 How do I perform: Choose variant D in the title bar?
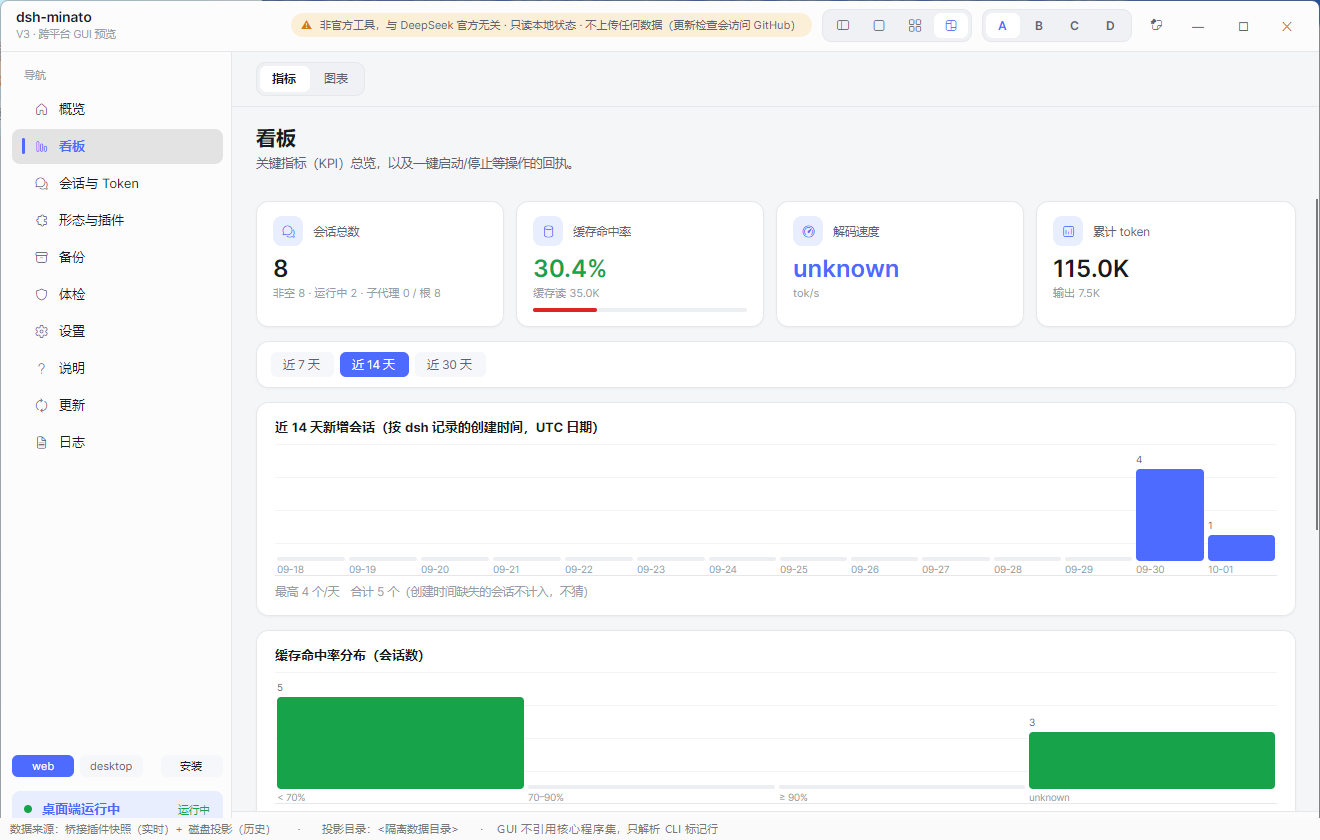pos(1110,26)
